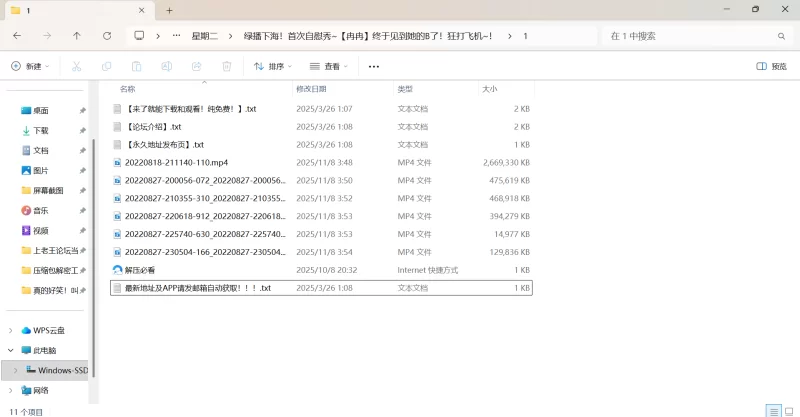This screenshot has height=417, width=800.
Task: Open the 解压必看 internet shortcut file
Action: 140,270
